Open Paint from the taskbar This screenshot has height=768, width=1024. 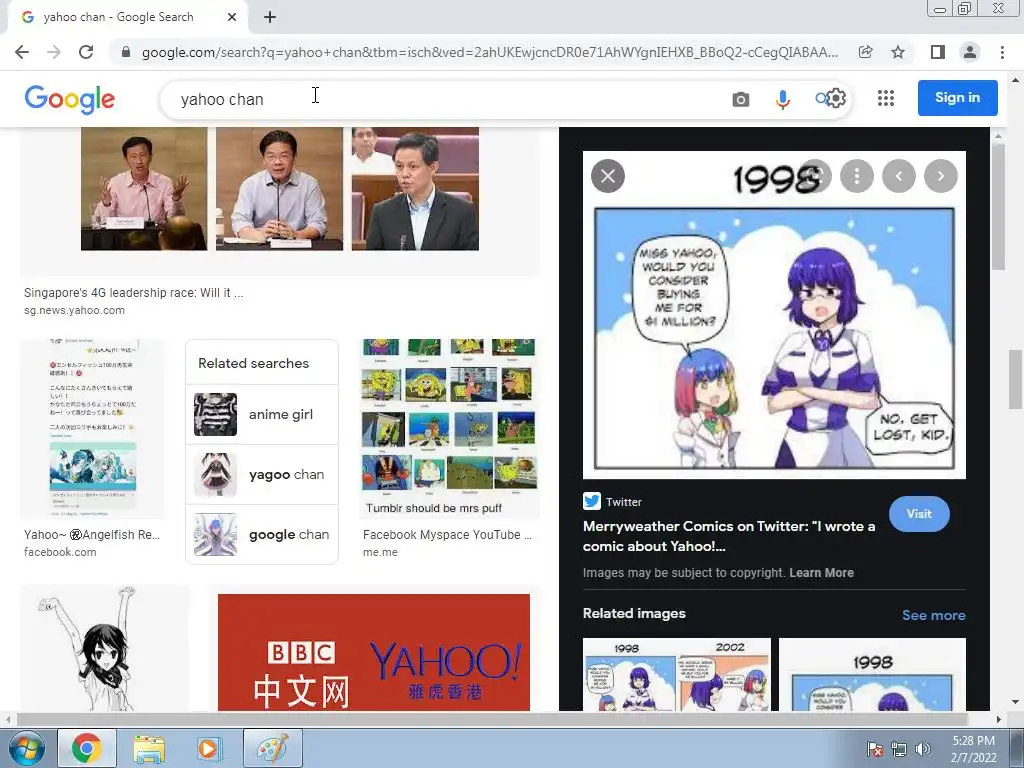(x=273, y=748)
